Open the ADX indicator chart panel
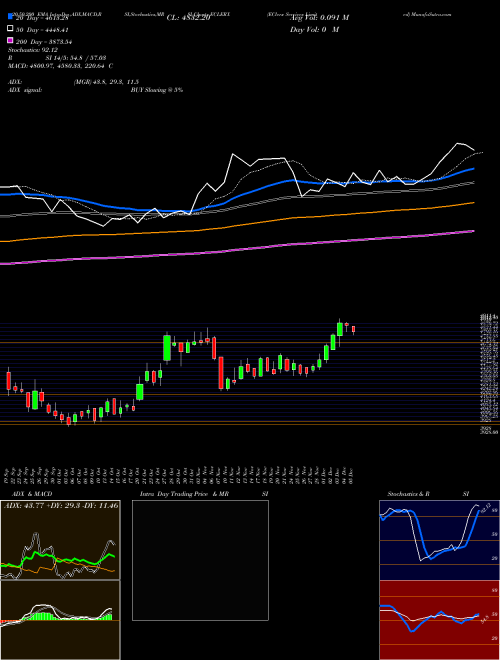 coord(60,540)
